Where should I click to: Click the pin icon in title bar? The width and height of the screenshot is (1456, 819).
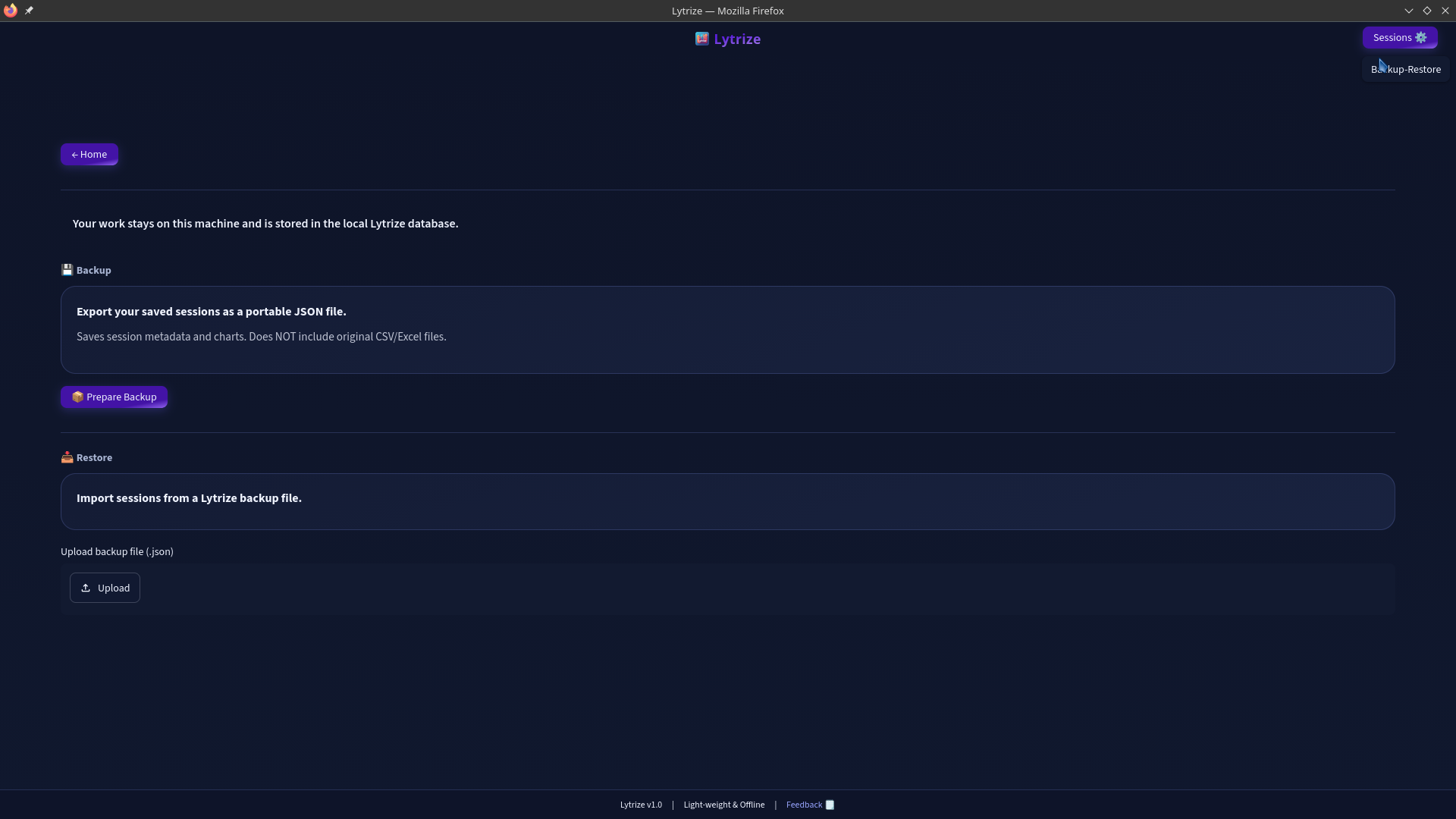(29, 11)
